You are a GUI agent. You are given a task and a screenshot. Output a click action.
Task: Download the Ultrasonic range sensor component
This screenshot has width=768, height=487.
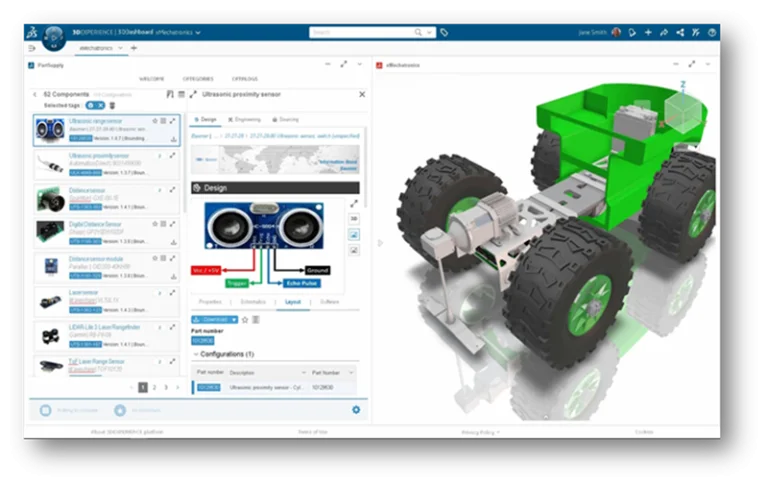pyautogui.click(x=173, y=139)
